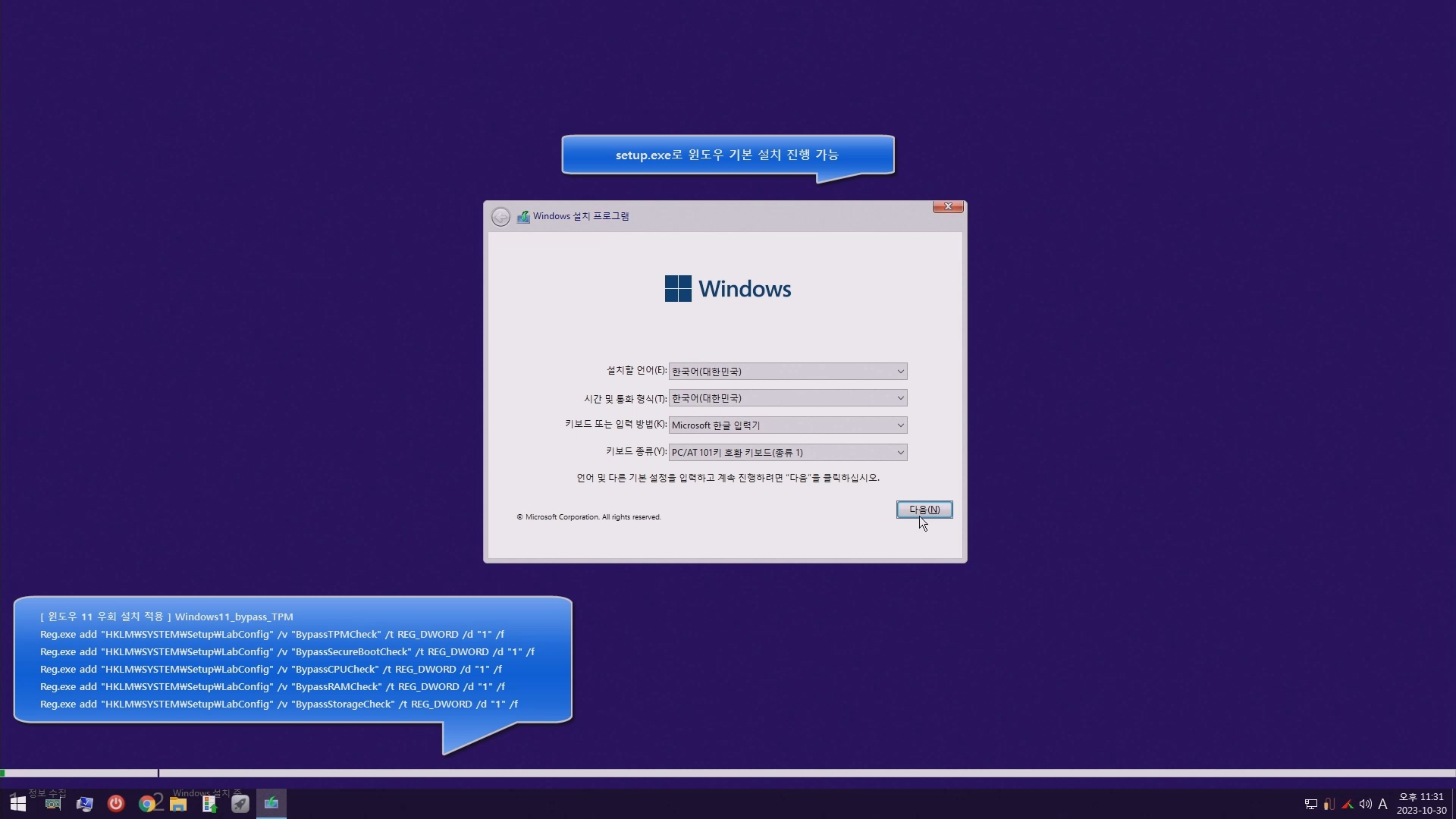The height and width of the screenshot is (819, 1456).
Task: Click the BypassSecureBootCheck registry line
Action: coord(287,652)
